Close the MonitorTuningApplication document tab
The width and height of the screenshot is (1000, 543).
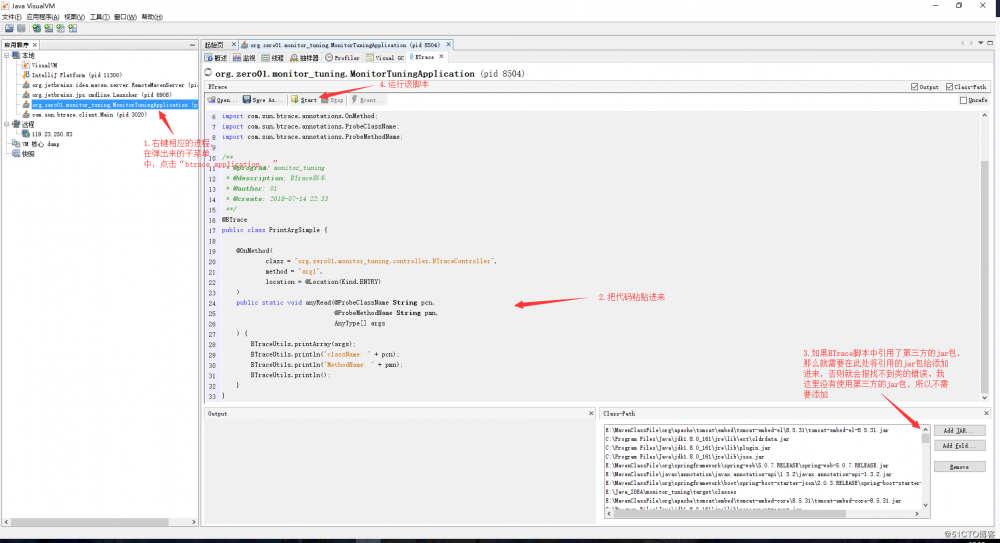pos(448,45)
